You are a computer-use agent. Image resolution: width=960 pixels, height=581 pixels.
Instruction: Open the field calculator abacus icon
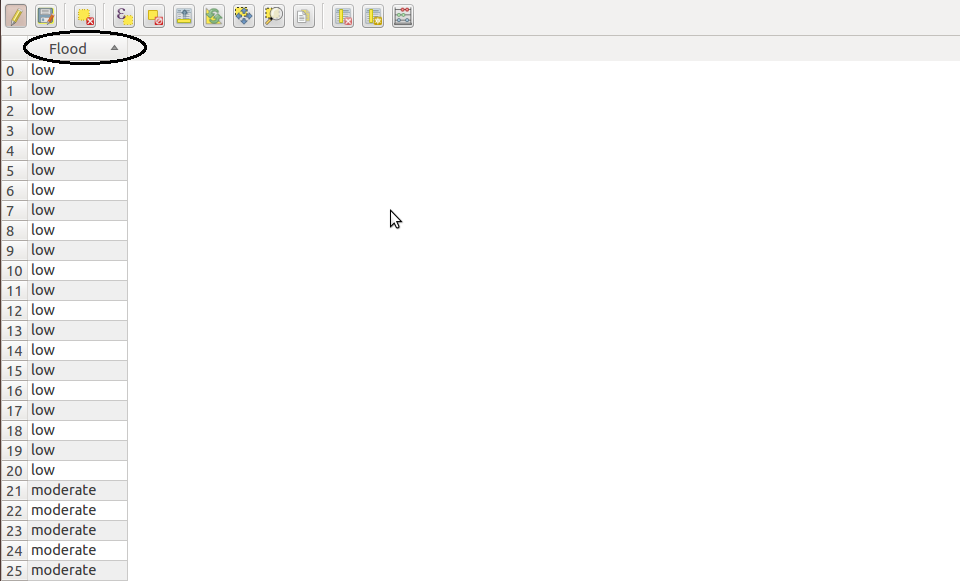(x=403, y=17)
